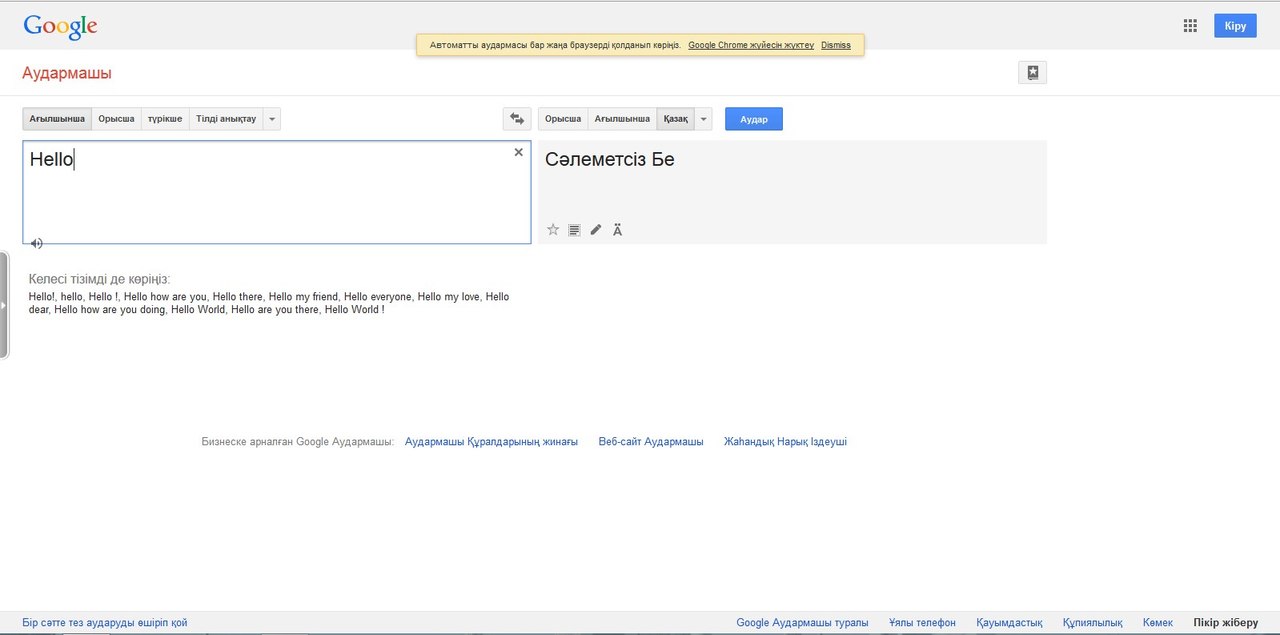Click the blue Аудар translate button

point(753,119)
